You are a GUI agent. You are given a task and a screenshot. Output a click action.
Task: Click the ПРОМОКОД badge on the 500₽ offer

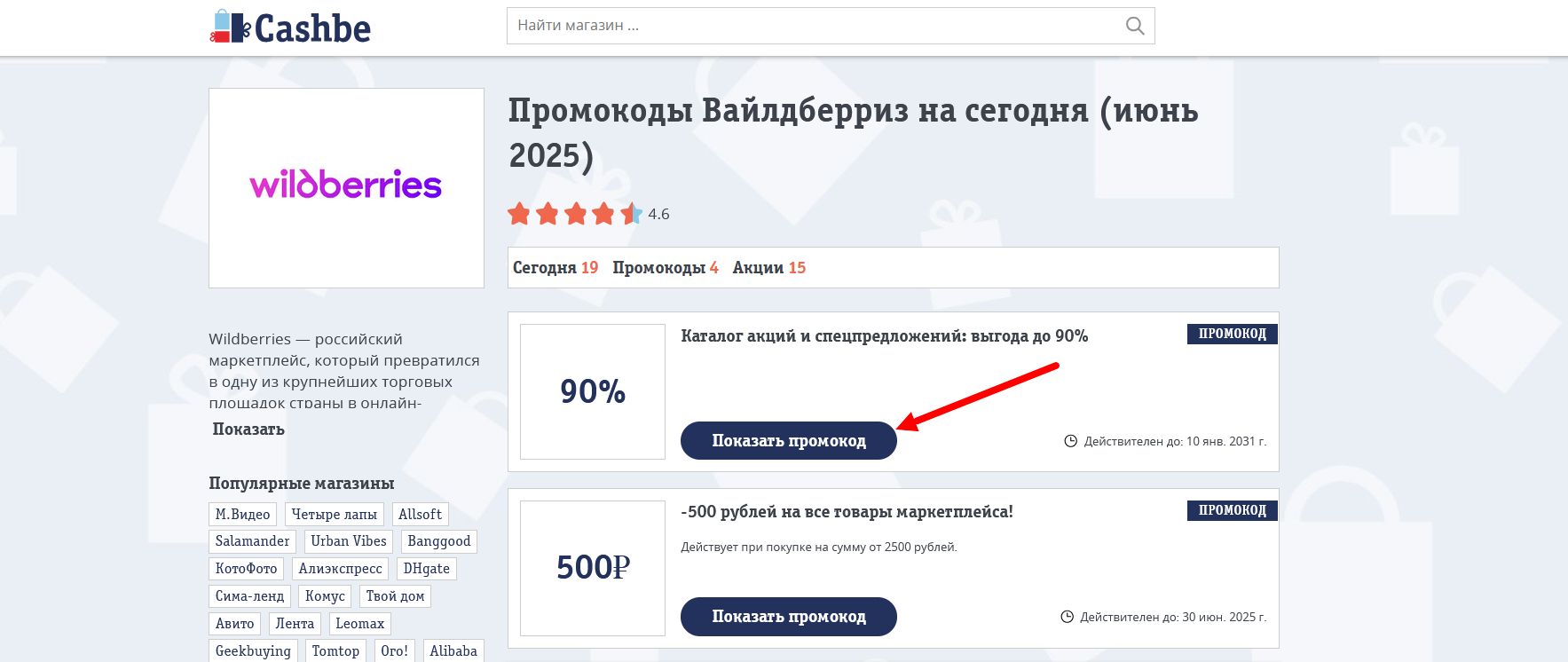coord(1233,510)
